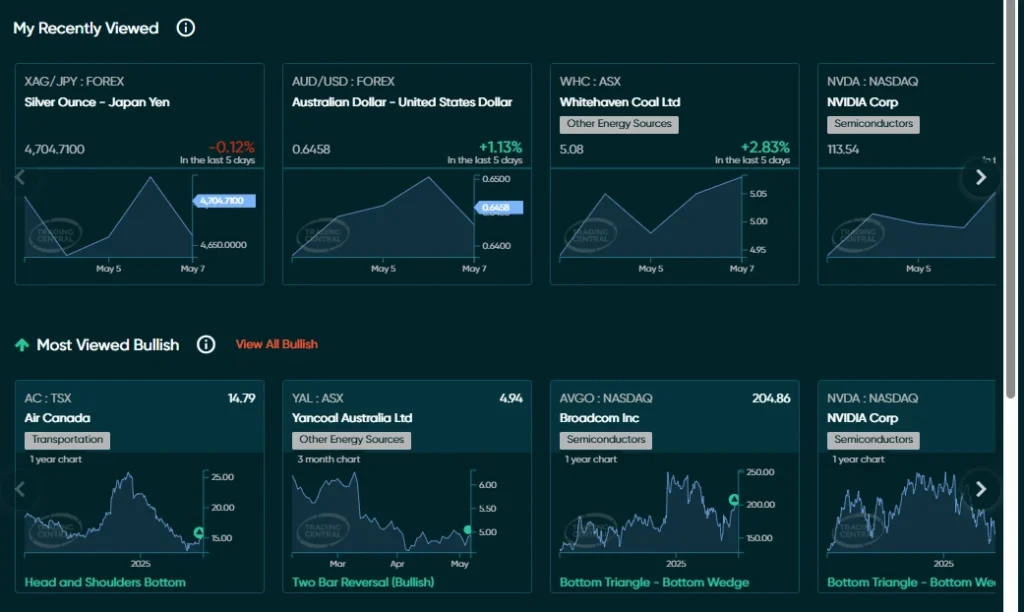Click left arrow on Recently Viewed carousel
The image size is (1024, 612).
20,177
